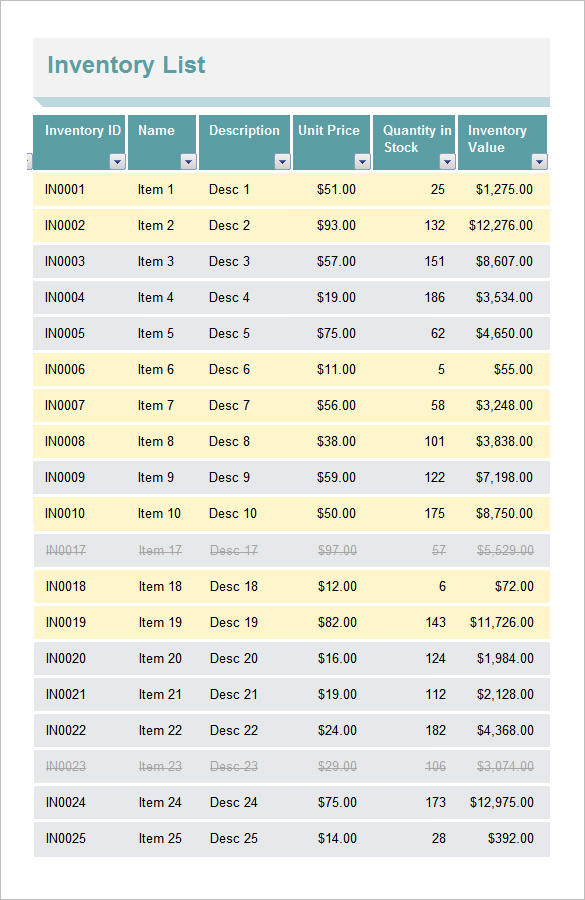Open the Inventory ID filter arrow
The image size is (585, 900).
tap(117, 160)
